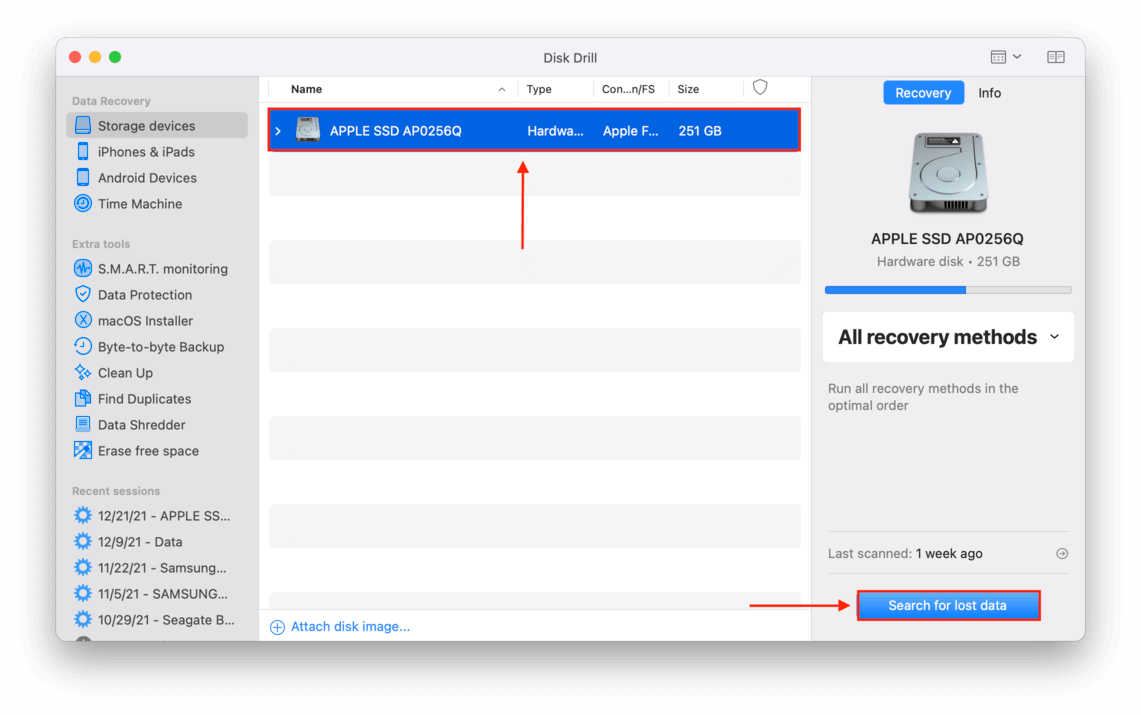
Task: Click the APPLE SSD AP0256Q name in list
Action: pyautogui.click(x=395, y=131)
